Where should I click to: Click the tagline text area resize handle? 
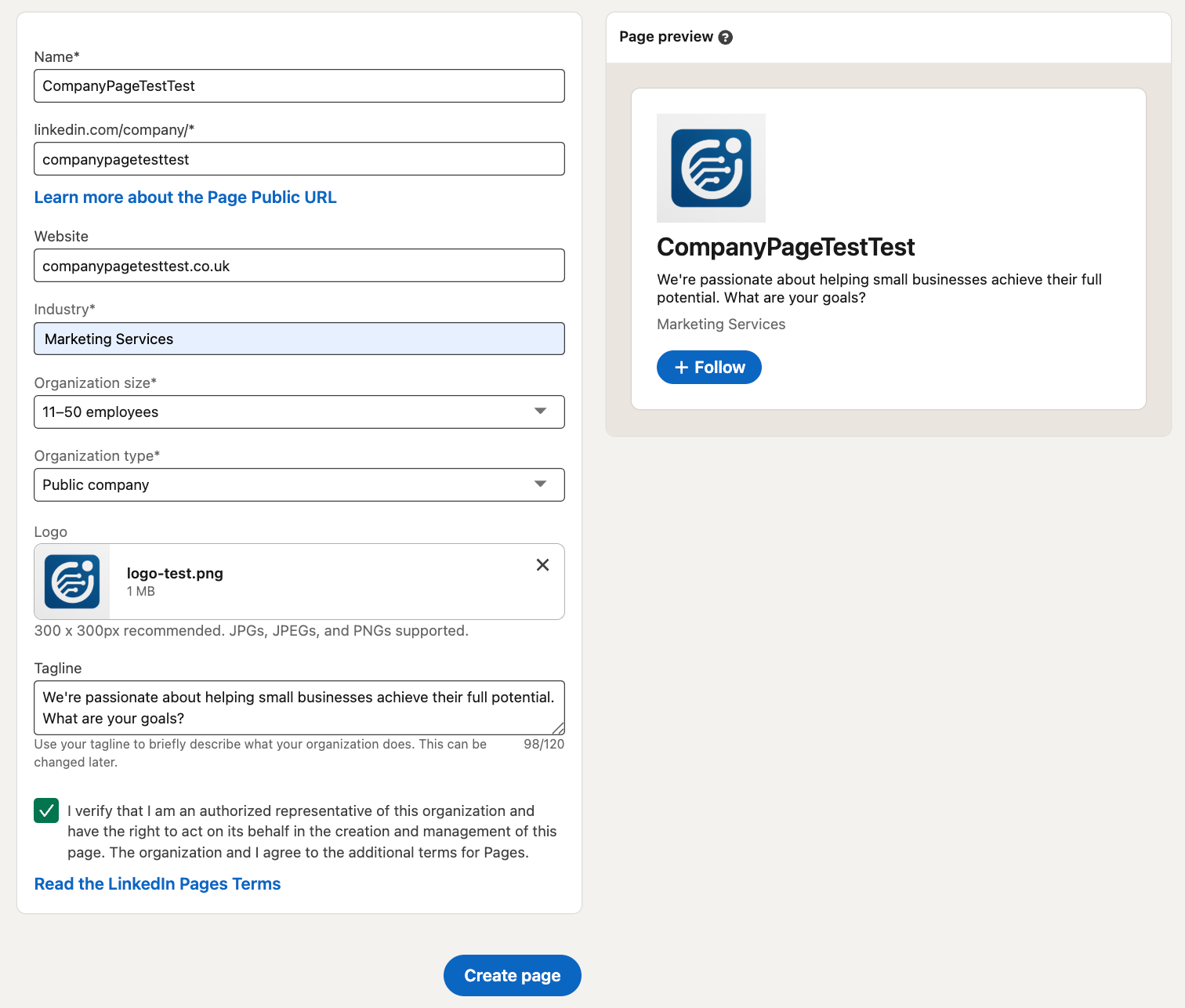pos(558,728)
